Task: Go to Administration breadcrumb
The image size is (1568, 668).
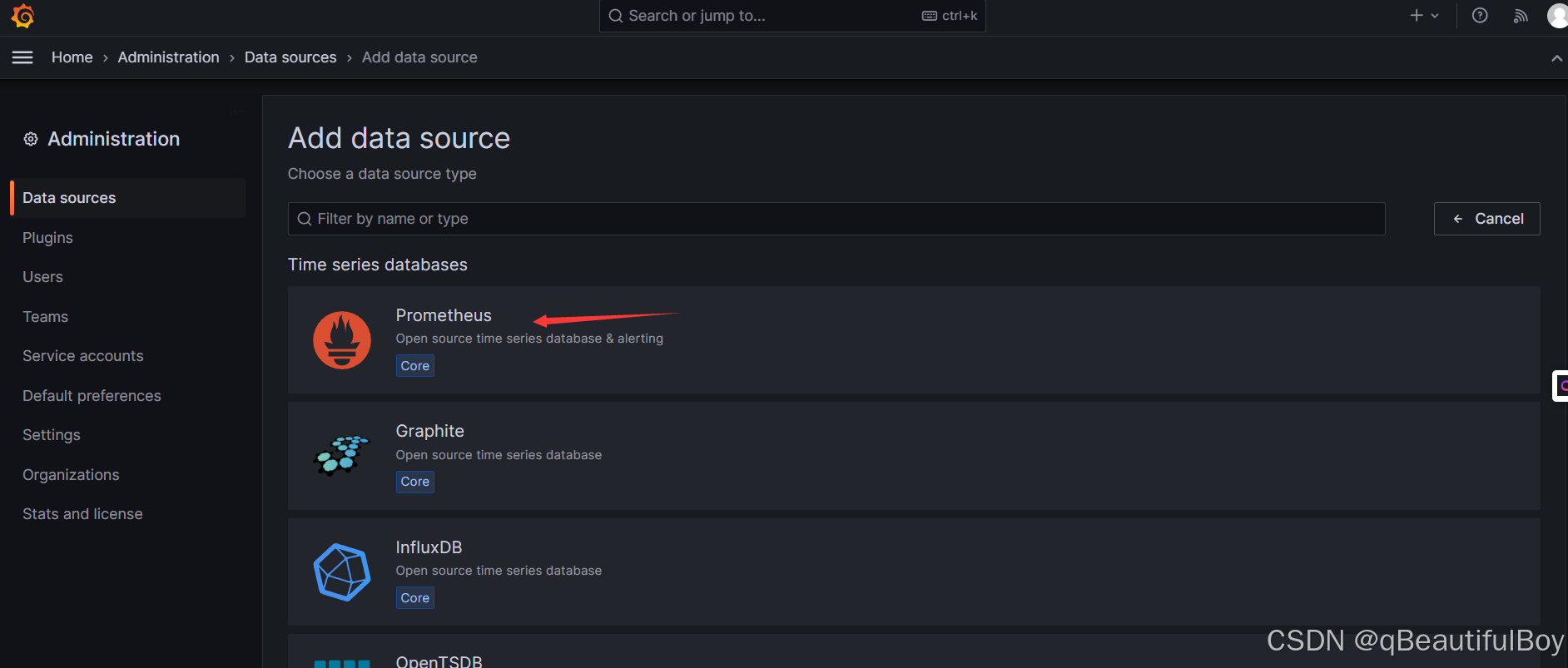Action: (169, 57)
